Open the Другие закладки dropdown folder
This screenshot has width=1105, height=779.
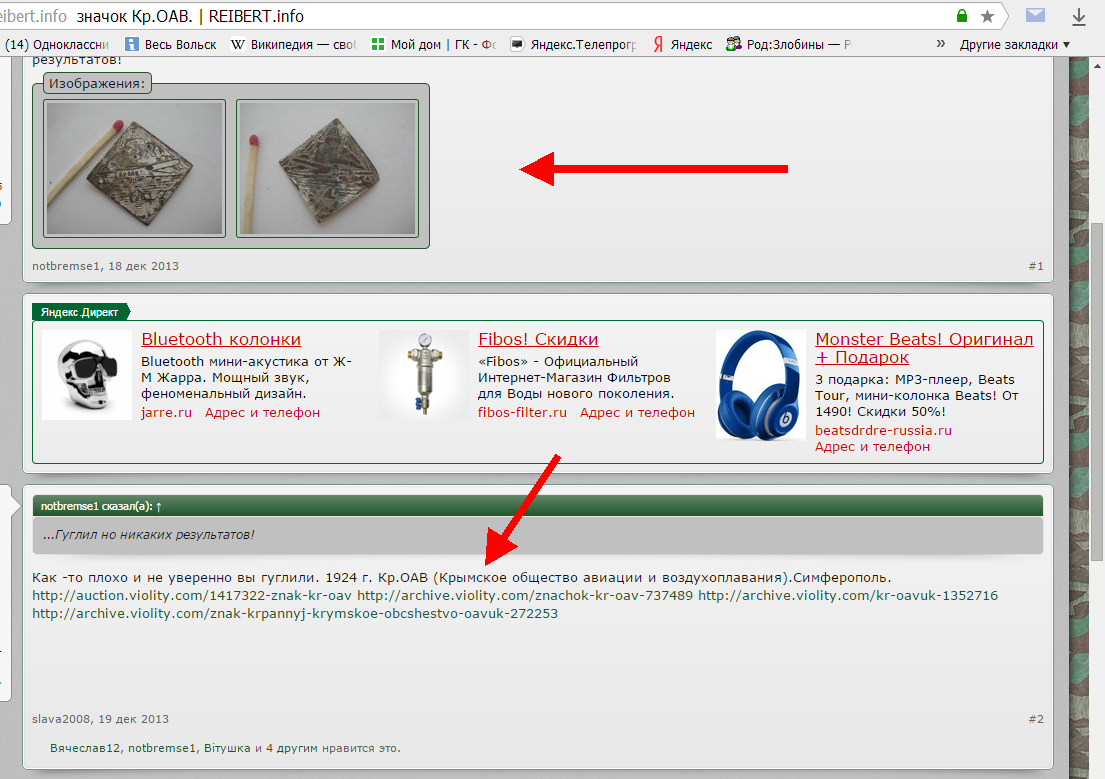click(1014, 44)
